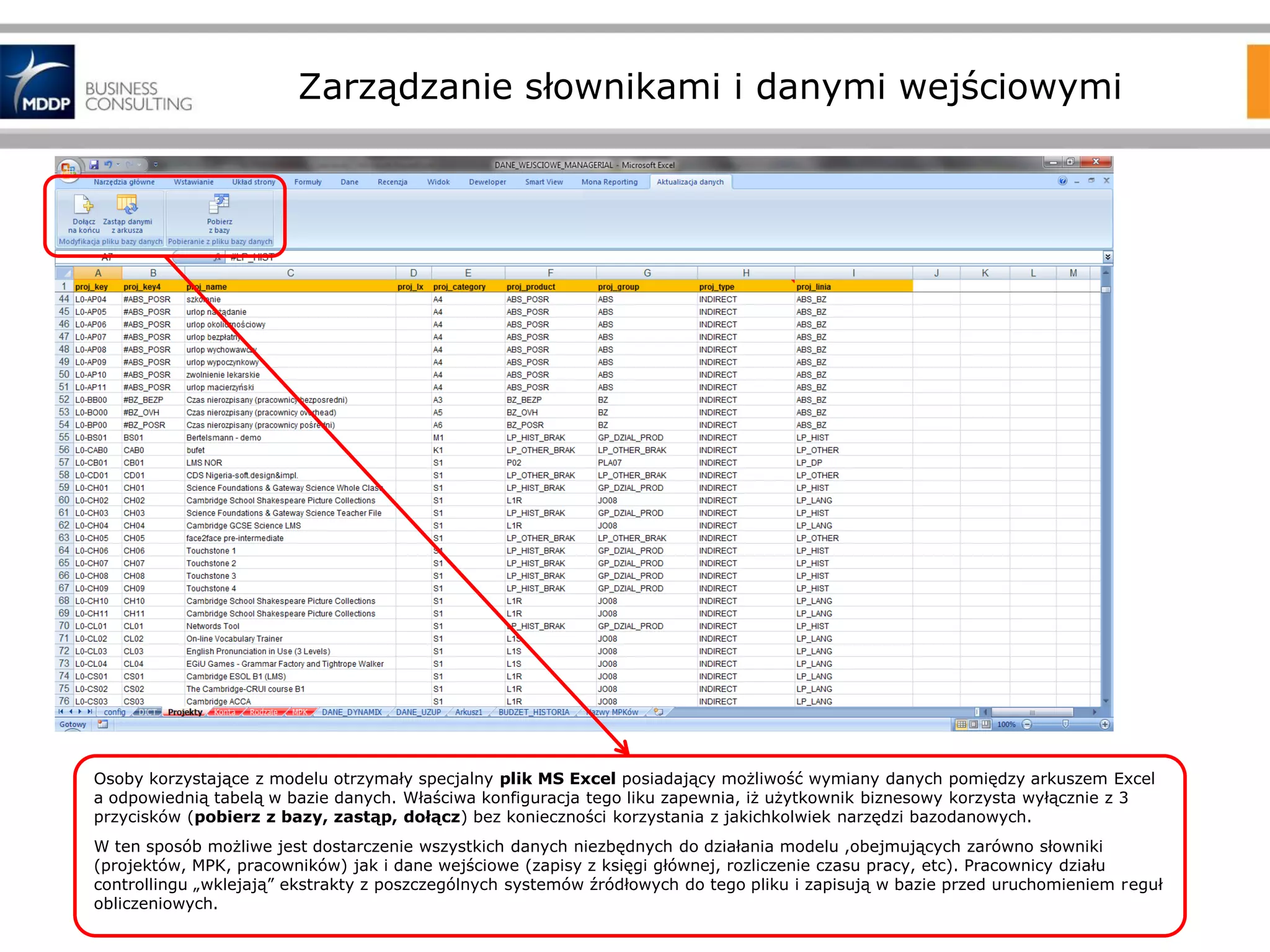This screenshot has height=952, width=1270.
Task: Switch to Normal view icon in status bar
Action: point(961,725)
